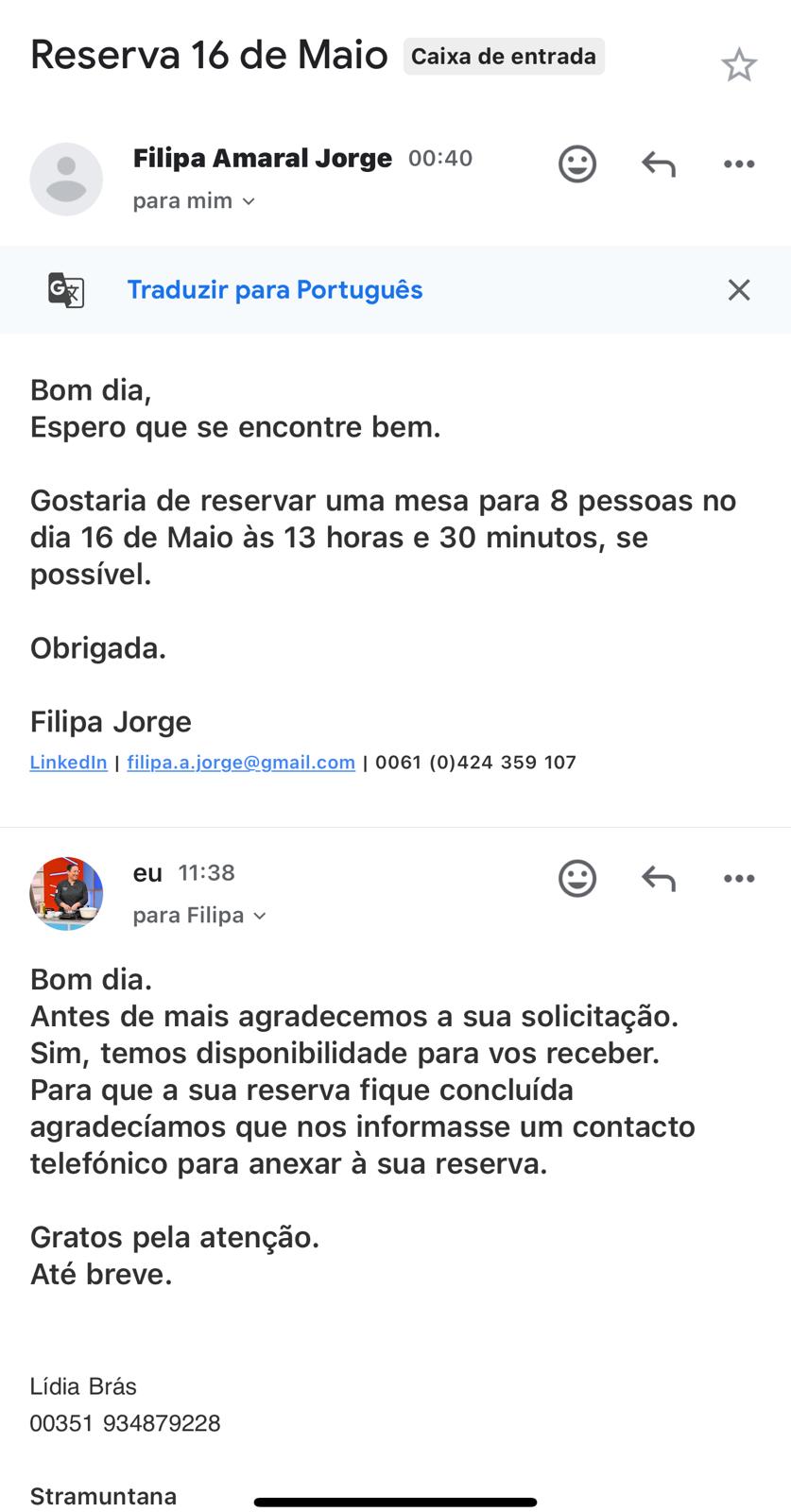The image size is (791, 1512).
Task: Tap the Caixa de entrada label
Action: pyautogui.click(x=504, y=57)
